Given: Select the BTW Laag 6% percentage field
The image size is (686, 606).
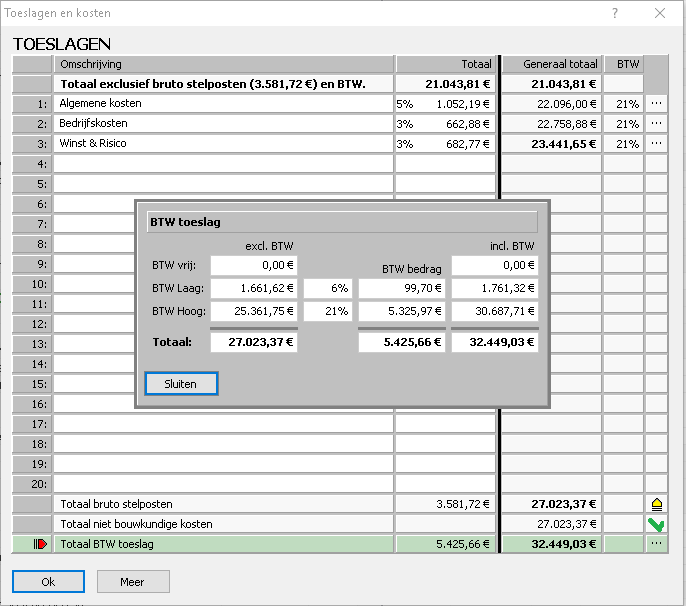Looking at the screenshot, I should point(327,289).
